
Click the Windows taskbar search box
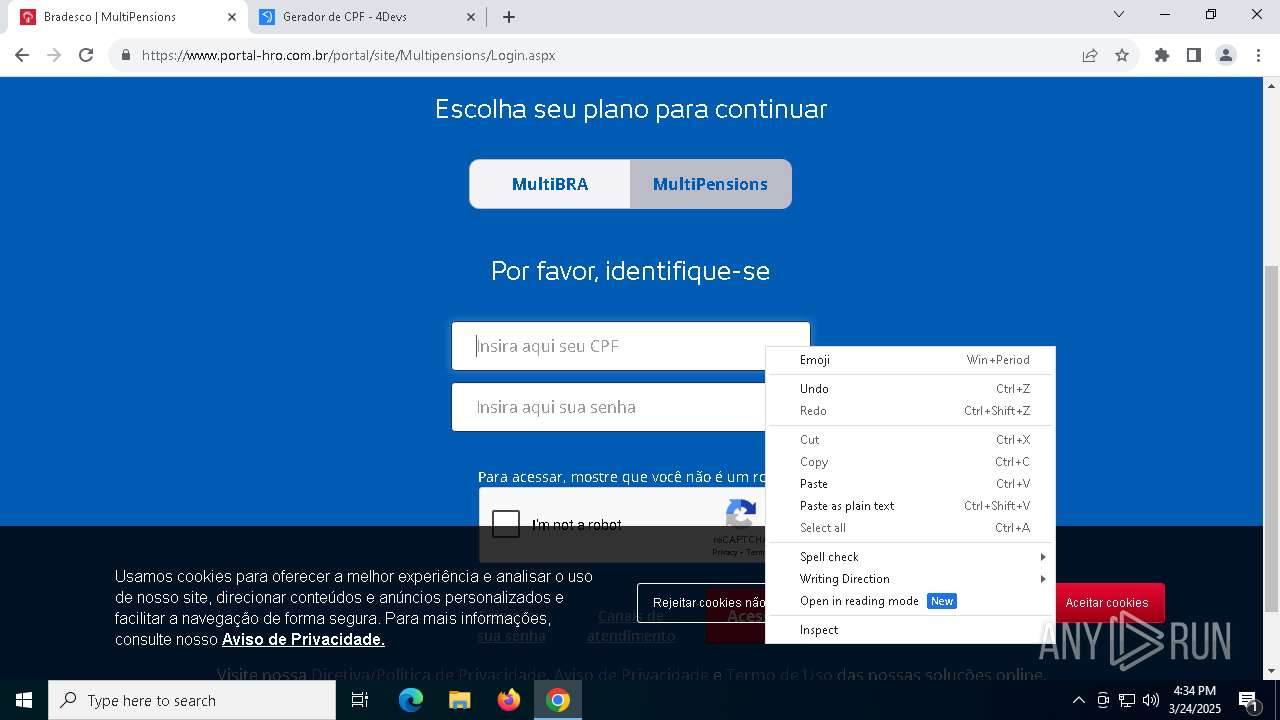[192, 700]
